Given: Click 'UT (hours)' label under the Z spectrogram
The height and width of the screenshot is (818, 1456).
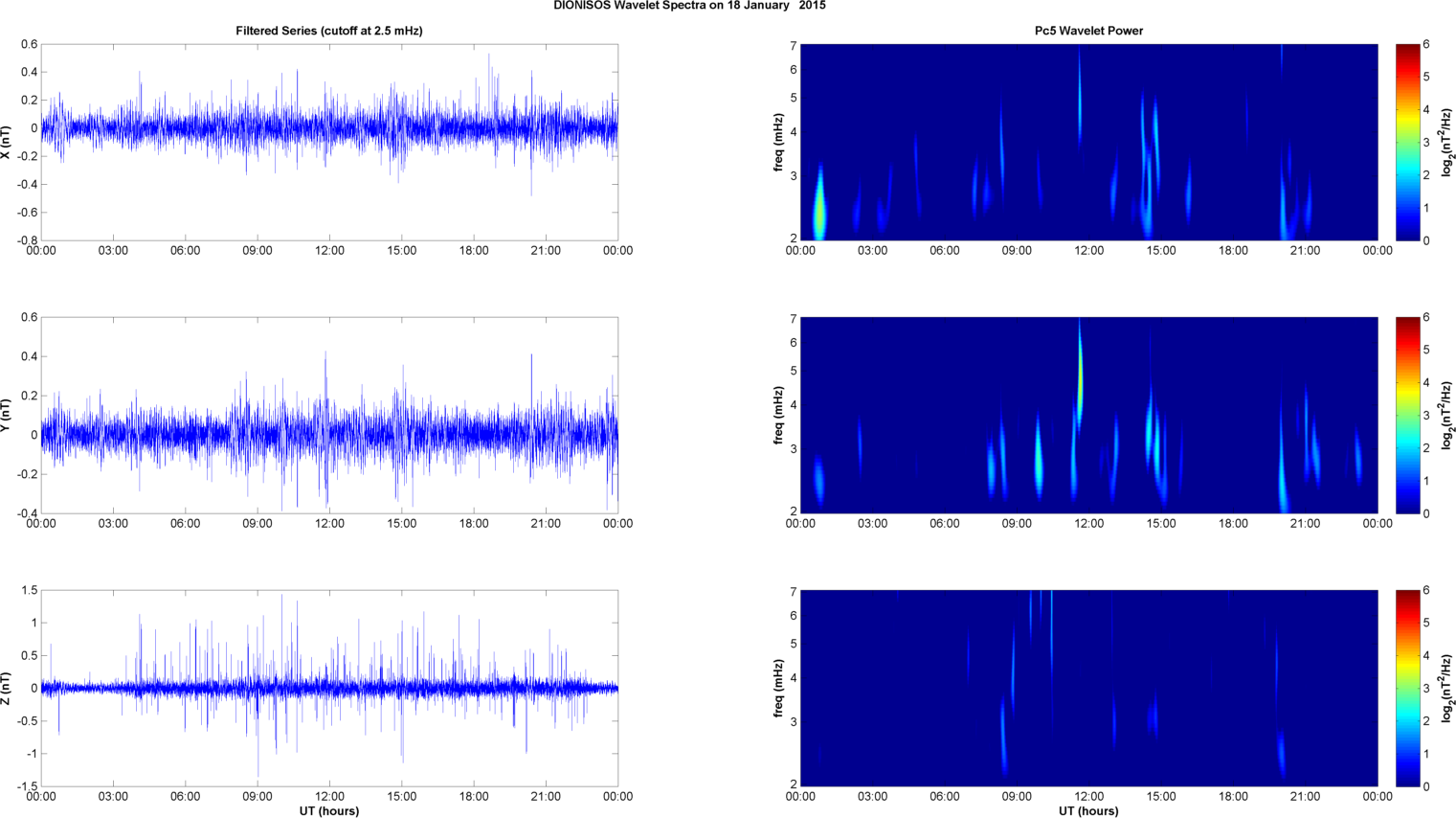Looking at the screenshot, I should click(1088, 810).
